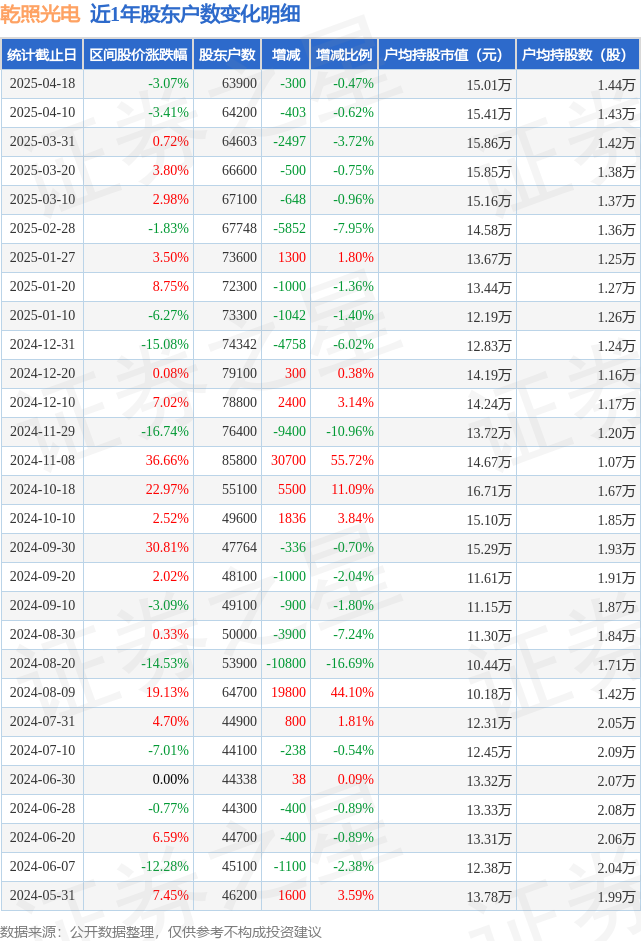Click the 85800 shareholder count cell

point(239,460)
